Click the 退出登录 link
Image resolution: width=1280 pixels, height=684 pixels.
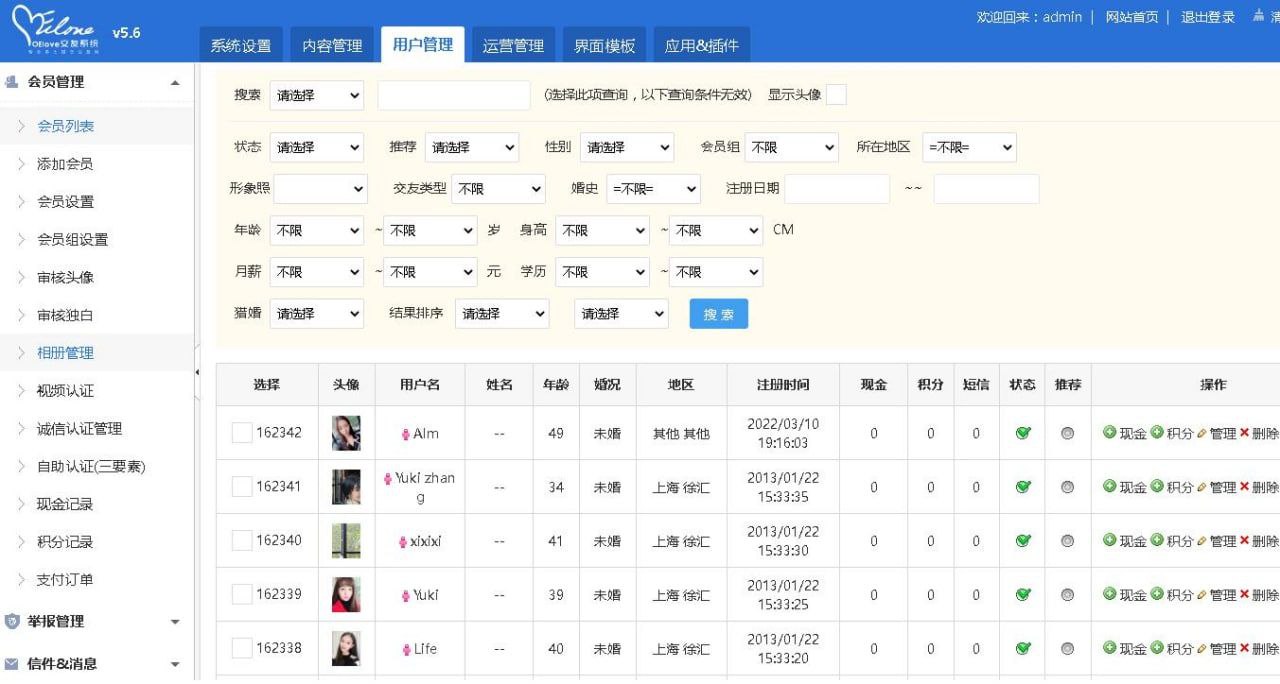[1207, 17]
